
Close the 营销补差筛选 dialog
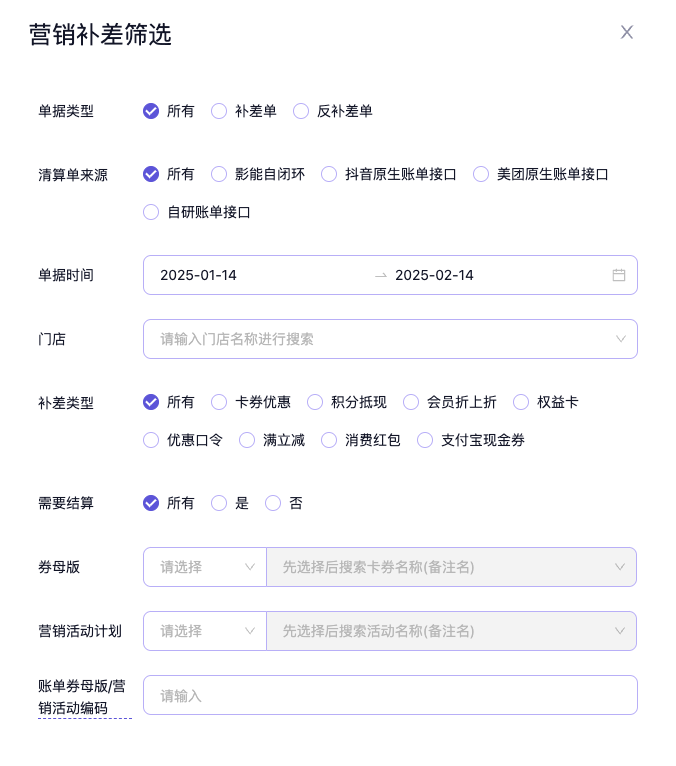(627, 32)
